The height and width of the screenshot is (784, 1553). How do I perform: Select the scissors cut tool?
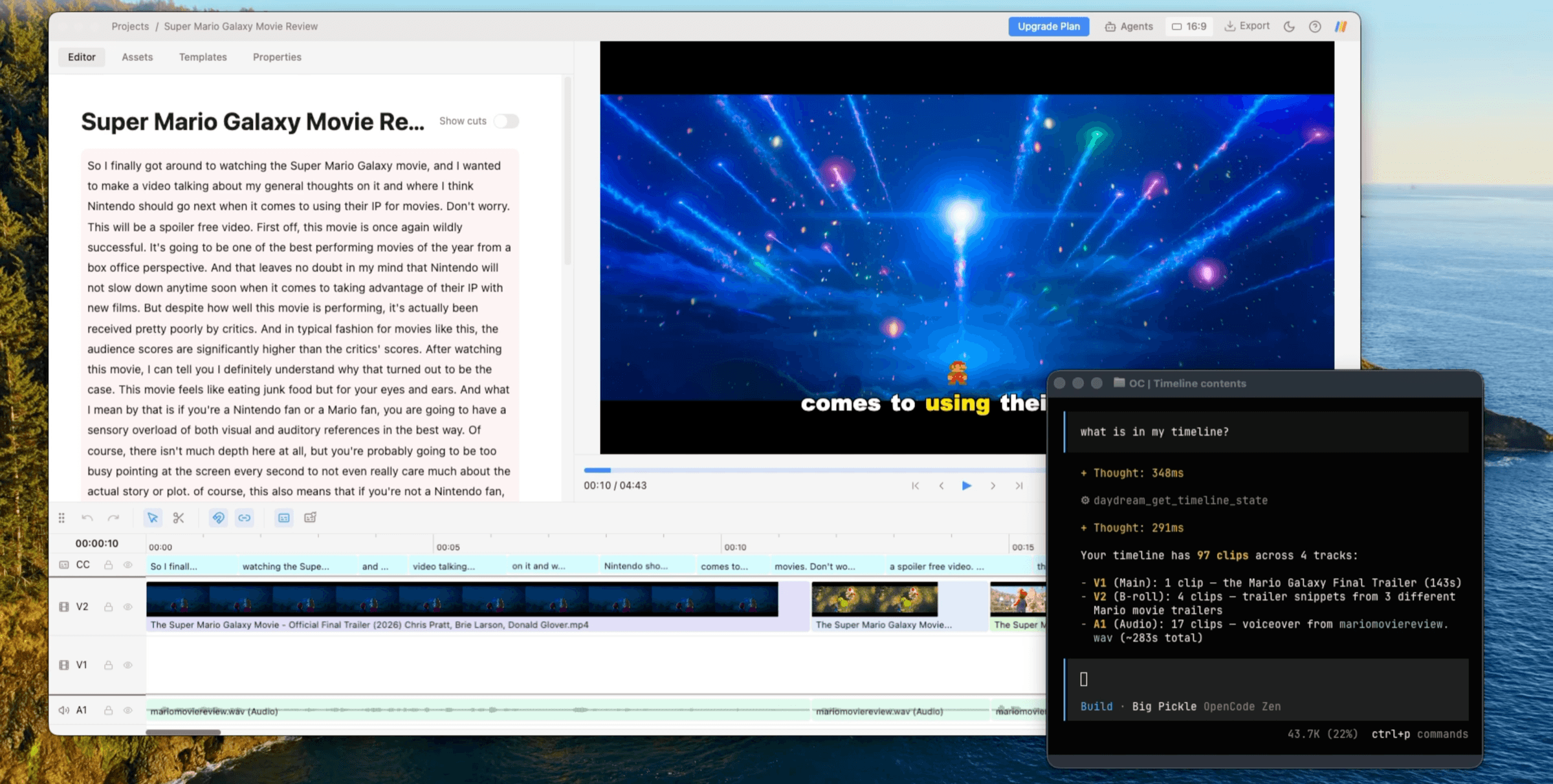(x=179, y=517)
